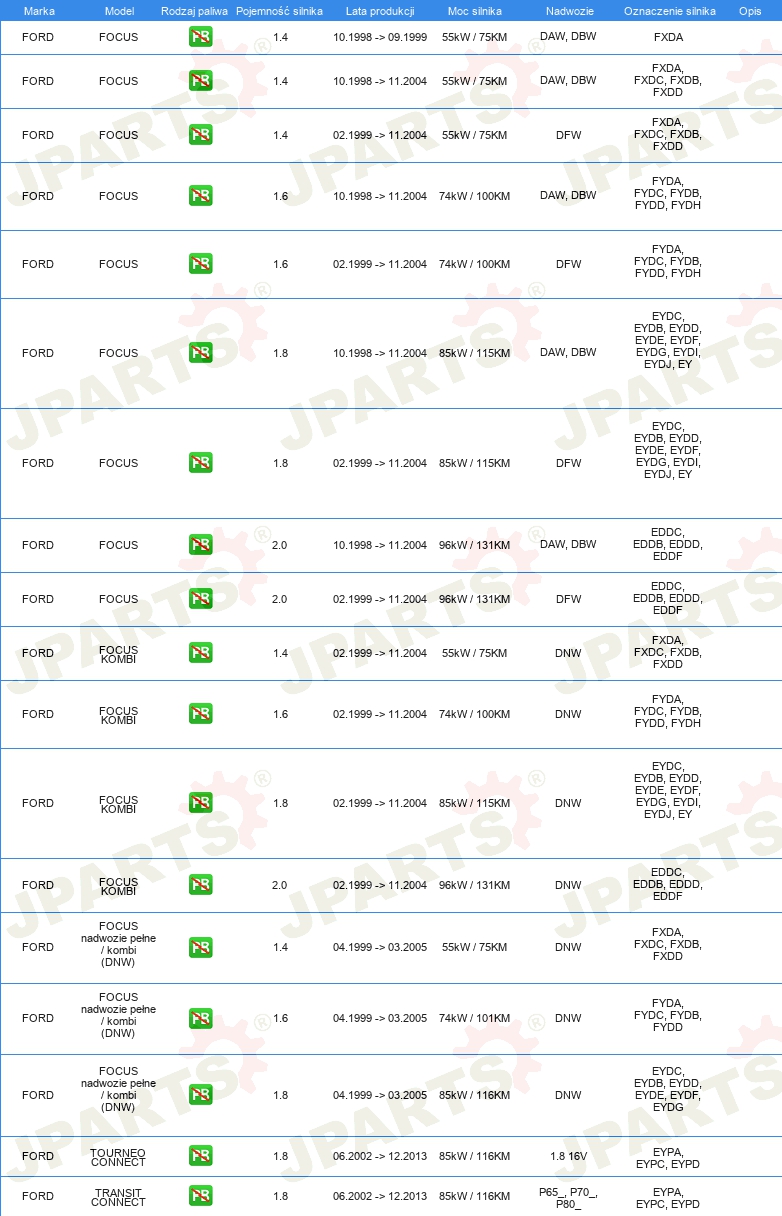Click fuel type icon for Transit Connect
782x1216 pixels.
[200, 1196]
